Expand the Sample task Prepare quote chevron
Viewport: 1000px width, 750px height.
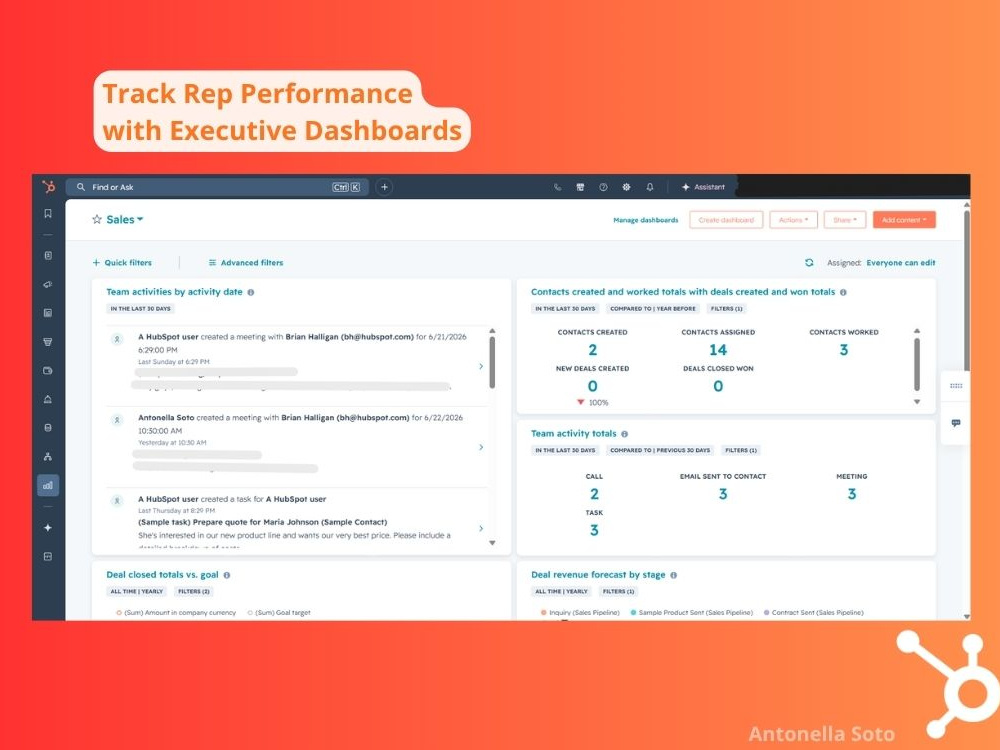pos(481,528)
